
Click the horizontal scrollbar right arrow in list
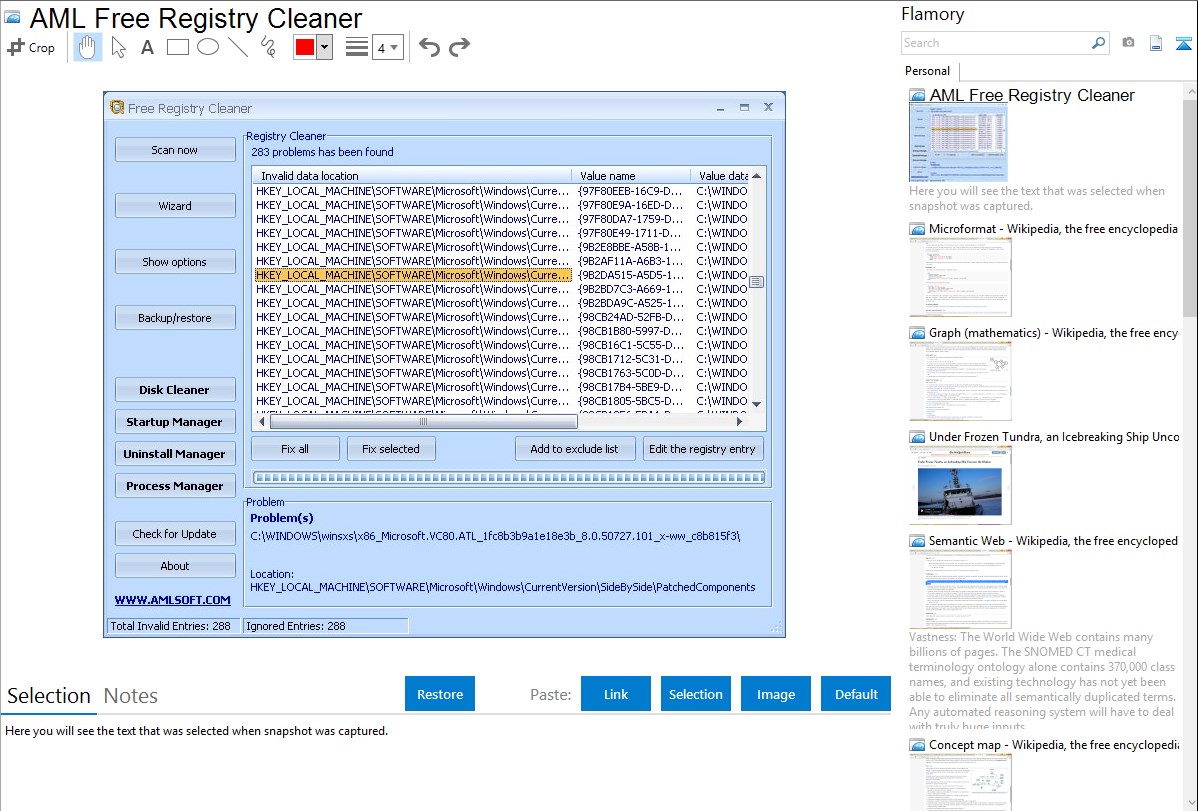coord(739,421)
